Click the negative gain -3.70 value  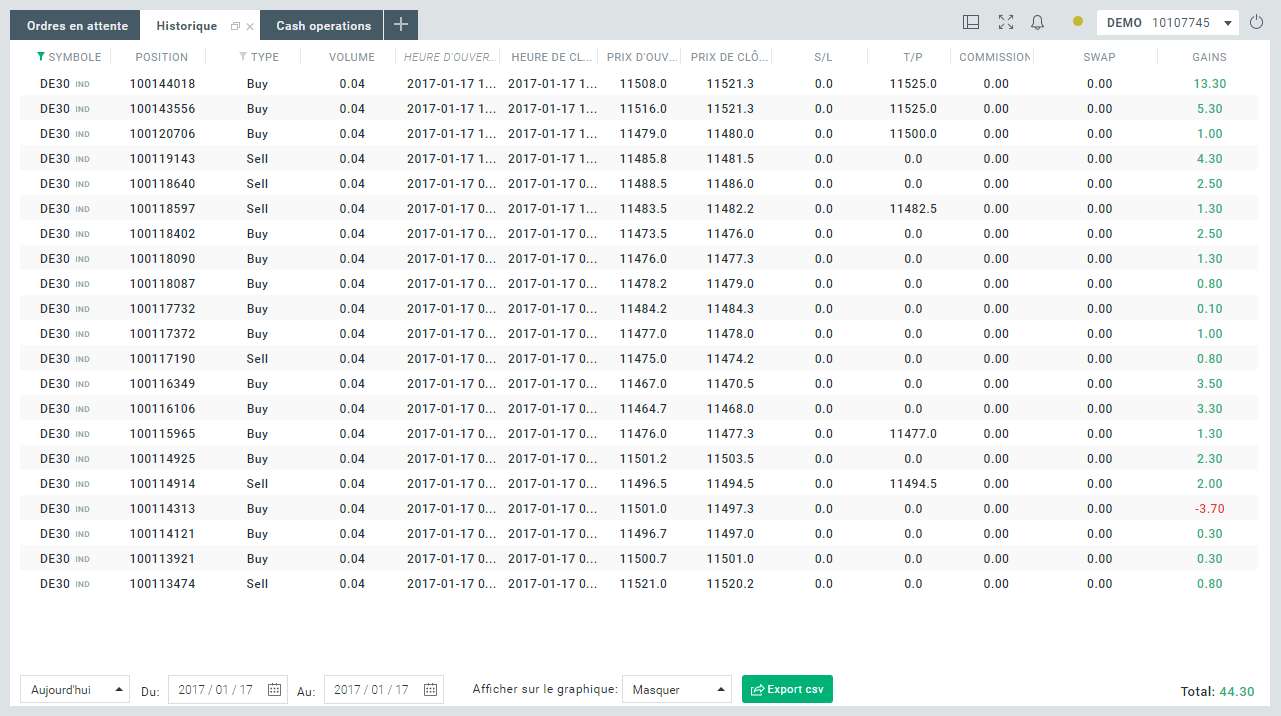tap(1209, 509)
